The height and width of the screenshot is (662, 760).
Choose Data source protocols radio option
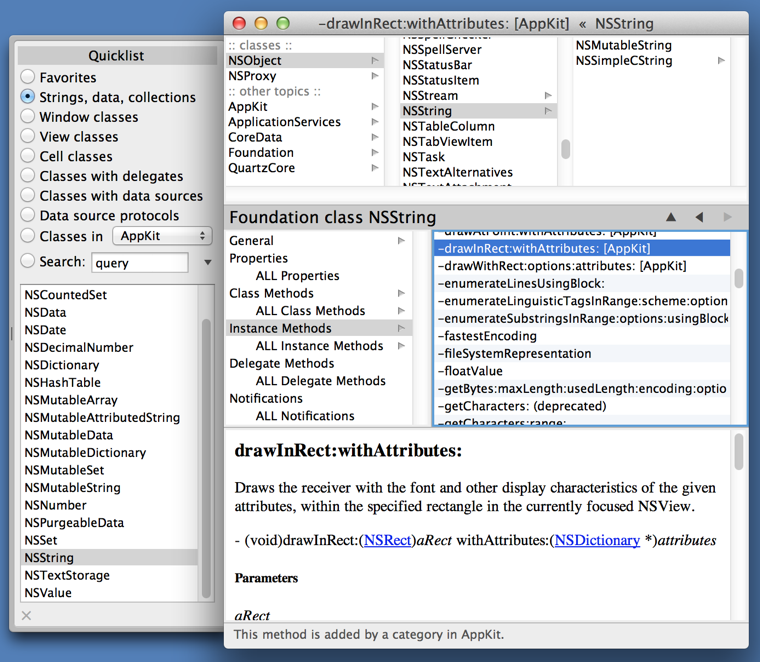[x=28, y=215]
